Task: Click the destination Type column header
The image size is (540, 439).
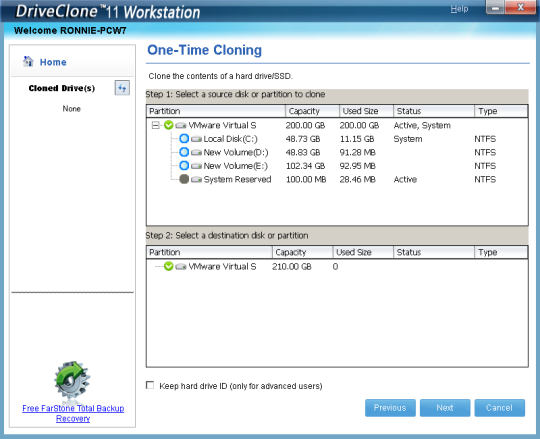Action: point(501,252)
